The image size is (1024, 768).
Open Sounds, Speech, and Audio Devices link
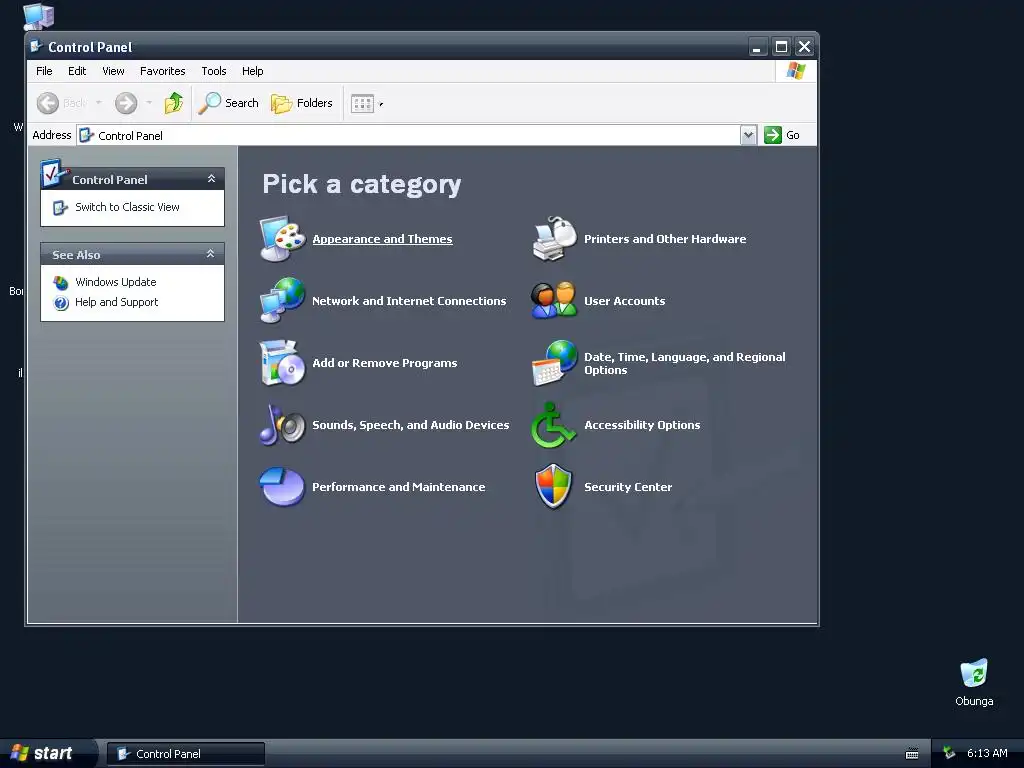pyautogui.click(x=411, y=425)
